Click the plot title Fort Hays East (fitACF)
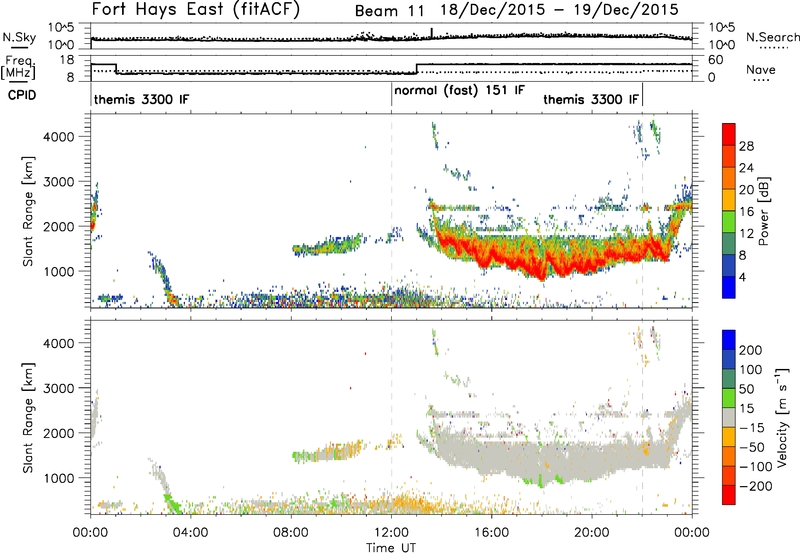 (195, 10)
